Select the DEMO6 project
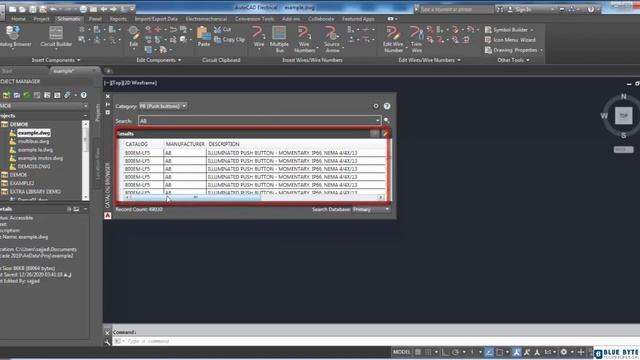The width and height of the screenshot is (640, 360). (18, 175)
